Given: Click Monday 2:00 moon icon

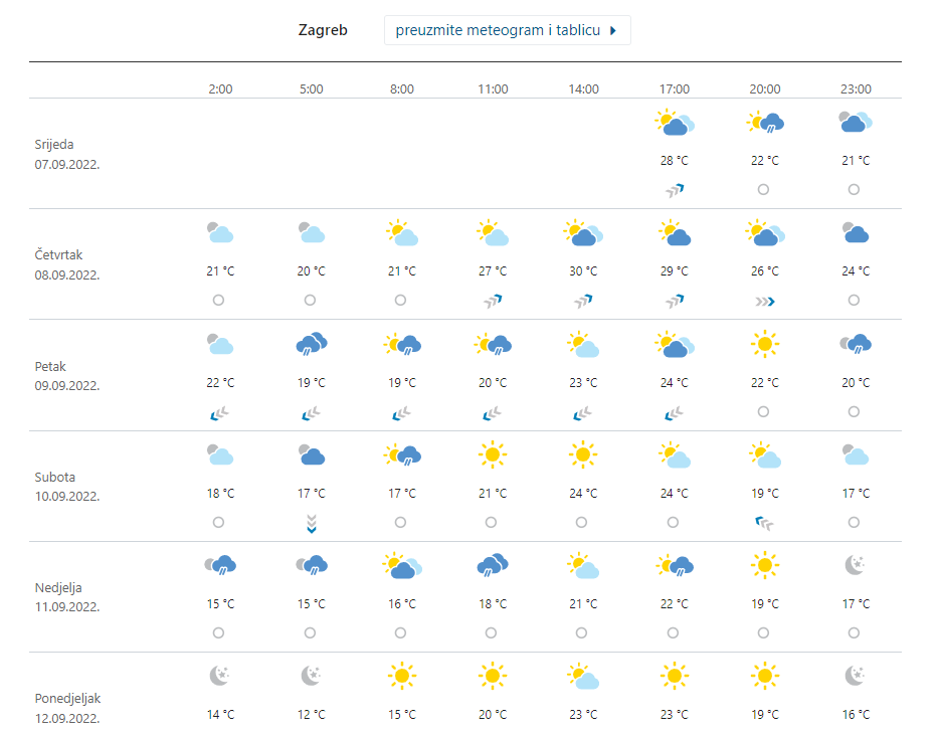Looking at the screenshot, I should pyautogui.click(x=220, y=677).
